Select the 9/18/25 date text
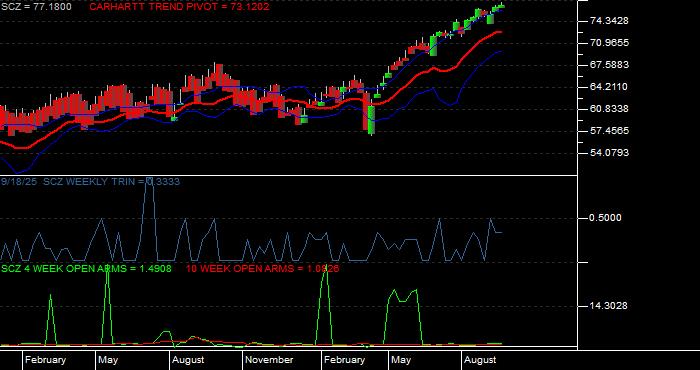 (19, 182)
